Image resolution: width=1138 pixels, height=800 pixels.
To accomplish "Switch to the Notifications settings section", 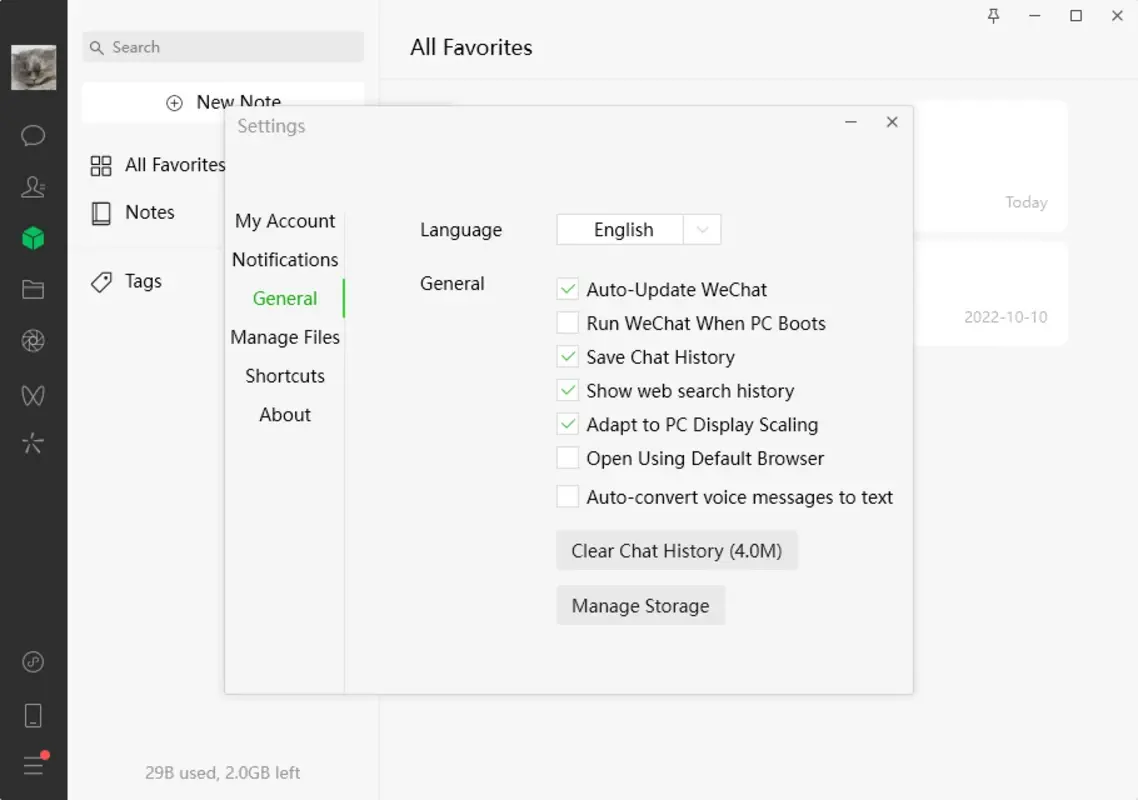I will [285, 259].
